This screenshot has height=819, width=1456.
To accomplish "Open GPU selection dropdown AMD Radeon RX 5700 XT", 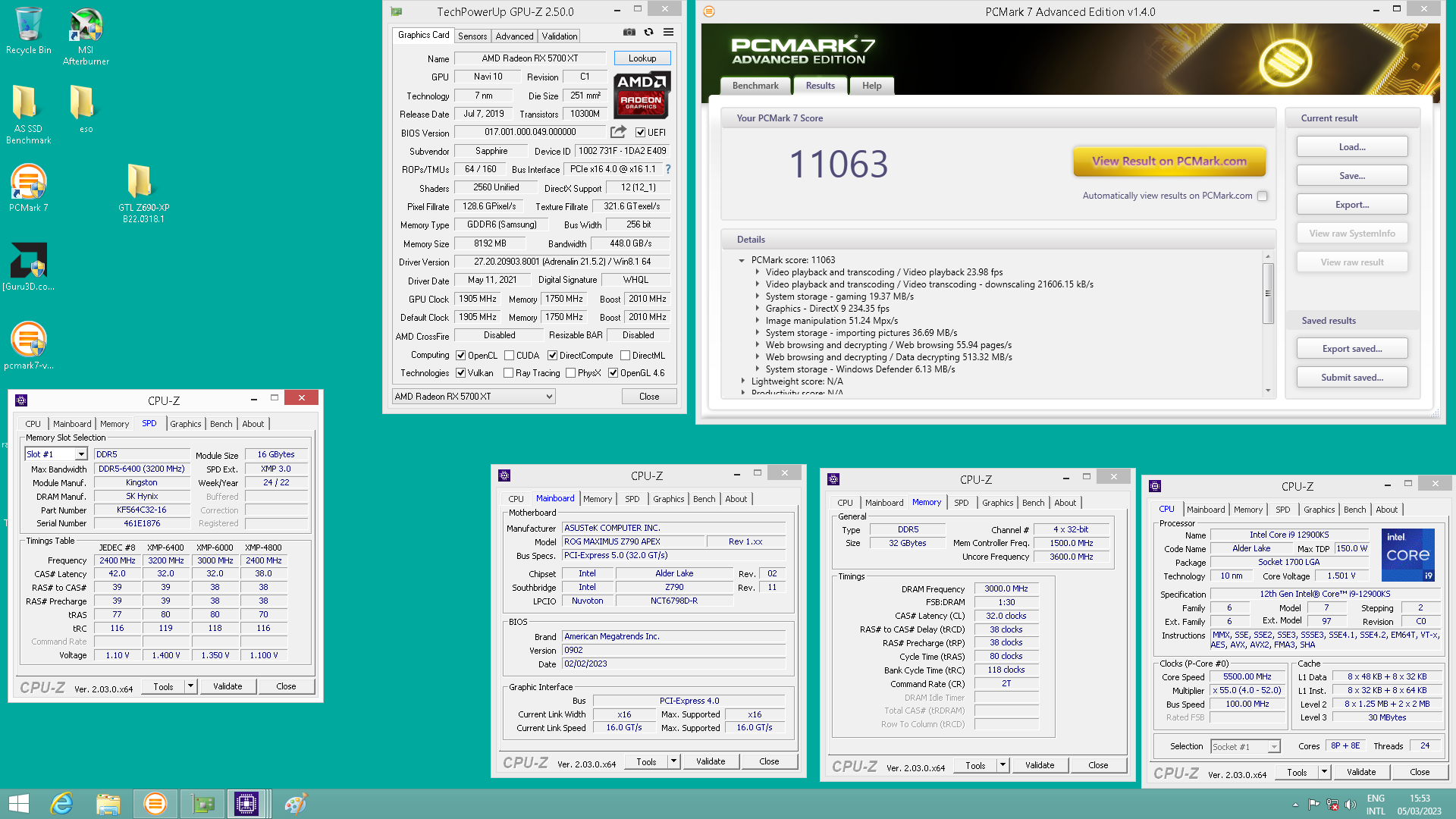I will pyautogui.click(x=473, y=397).
